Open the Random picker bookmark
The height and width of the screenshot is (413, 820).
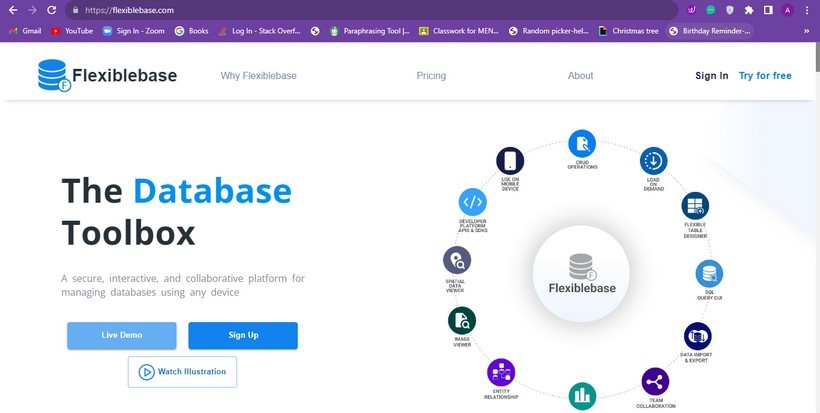[x=549, y=31]
